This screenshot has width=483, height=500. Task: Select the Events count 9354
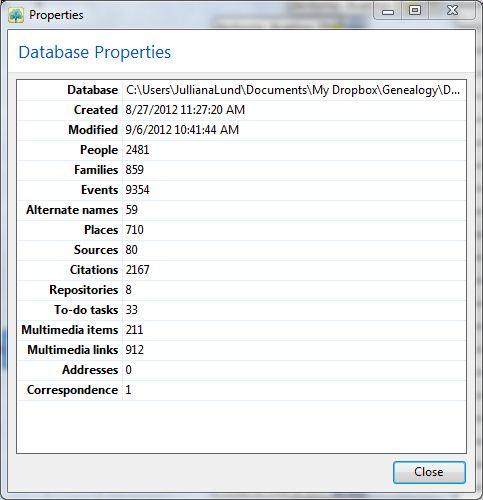tap(137, 190)
